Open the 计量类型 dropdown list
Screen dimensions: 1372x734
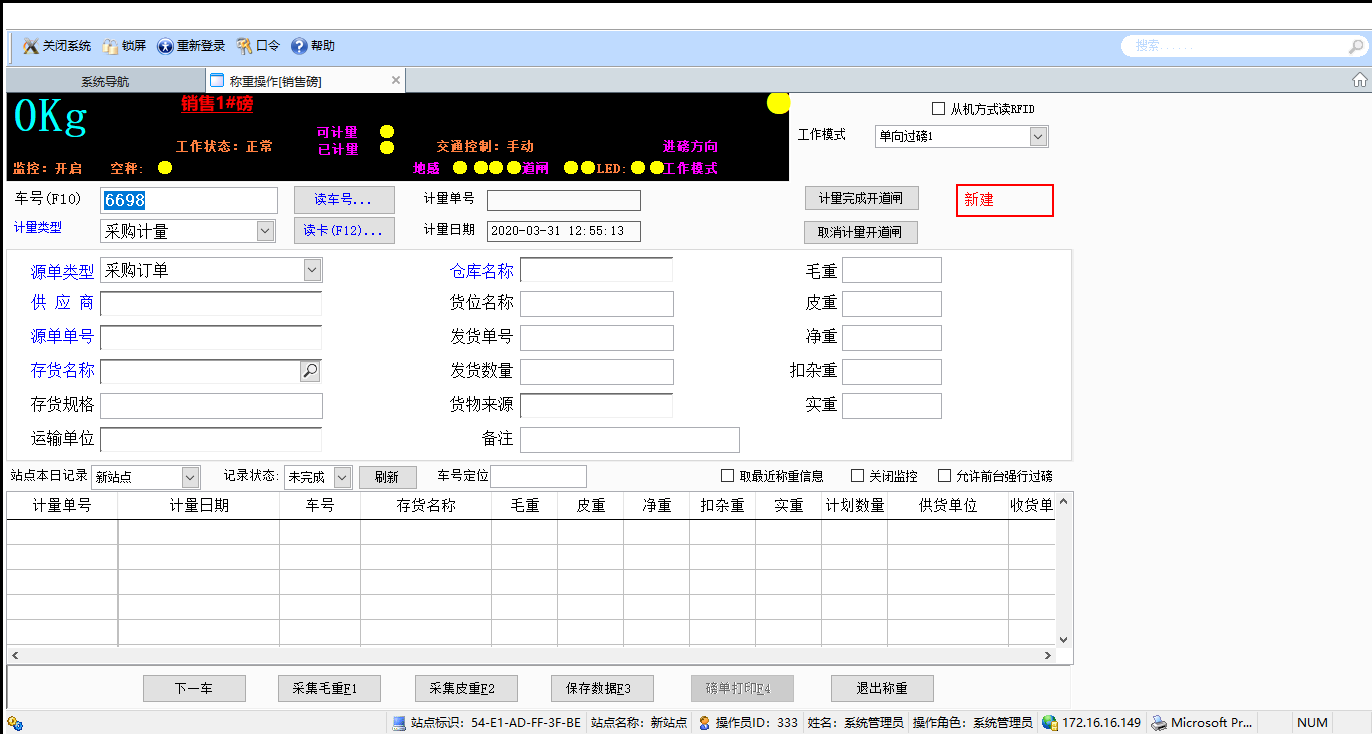(265, 231)
